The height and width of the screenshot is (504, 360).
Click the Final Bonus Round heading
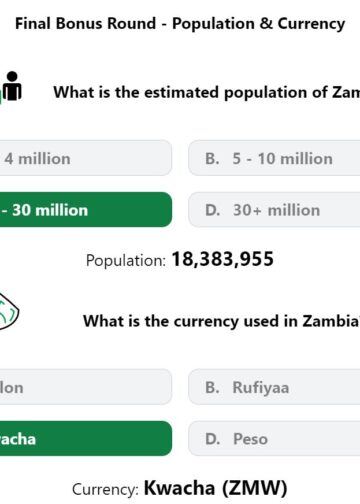(180, 24)
